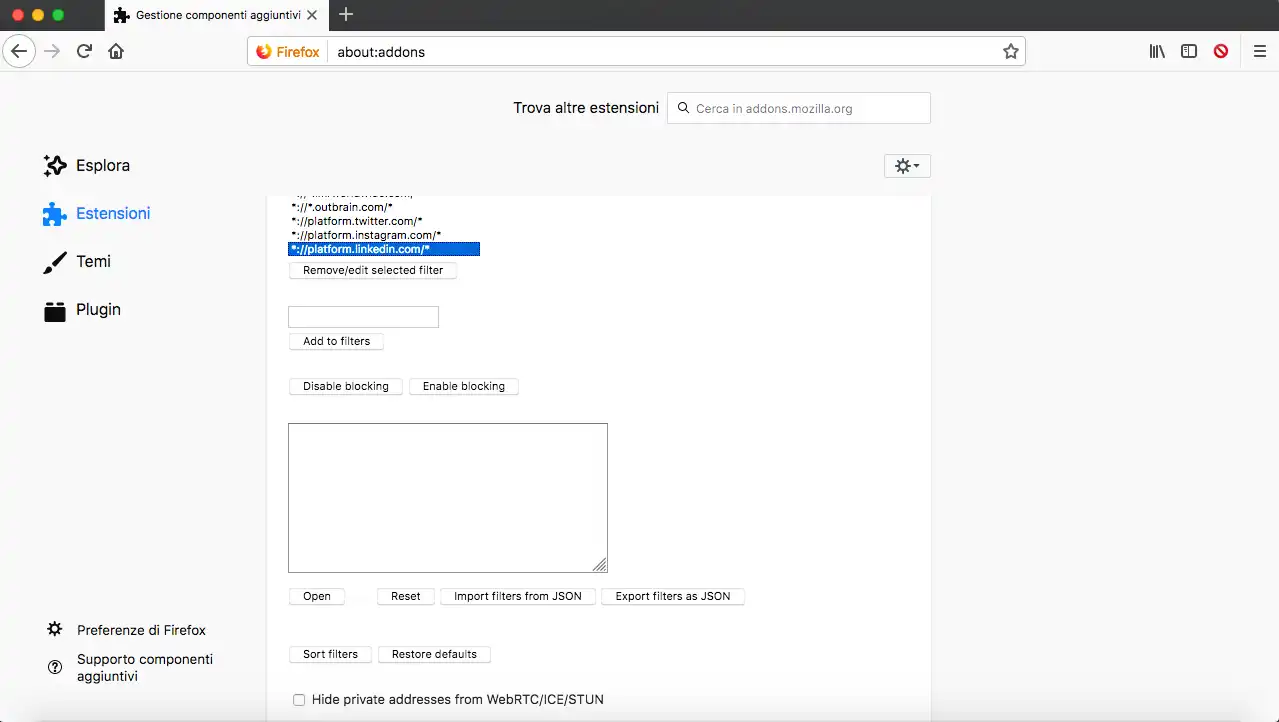Click Remove/edit selected filter button
Viewport: 1279px width, 722px height.
(x=373, y=270)
